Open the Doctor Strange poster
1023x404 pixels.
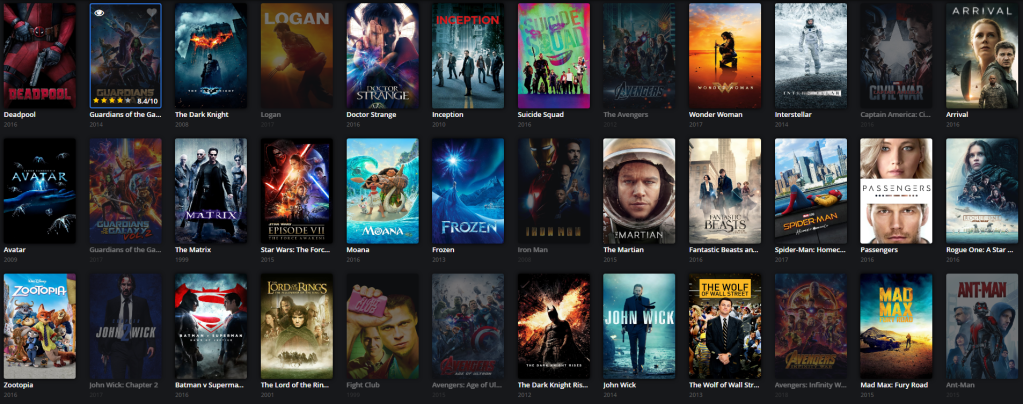point(382,55)
